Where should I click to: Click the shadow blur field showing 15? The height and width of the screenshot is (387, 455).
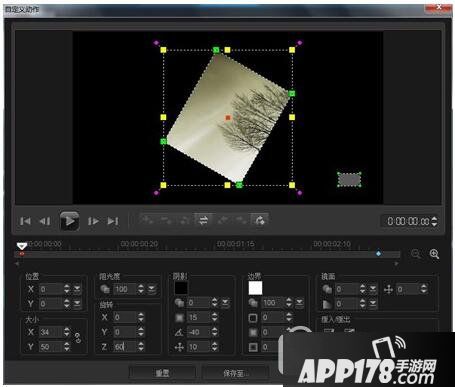[198, 317]
